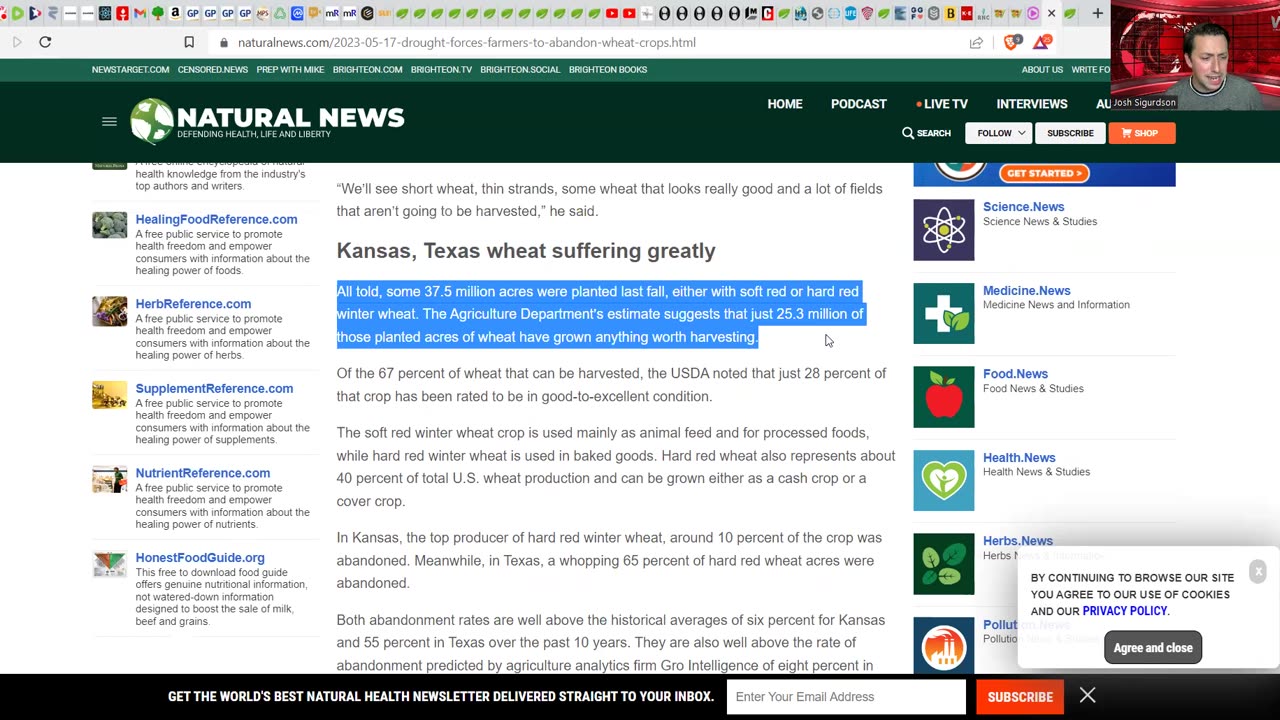Click the HealingFoodReference vegetable thumbnail
Viewport: 1280px width, 720px height.
click(x=110, y=225)
